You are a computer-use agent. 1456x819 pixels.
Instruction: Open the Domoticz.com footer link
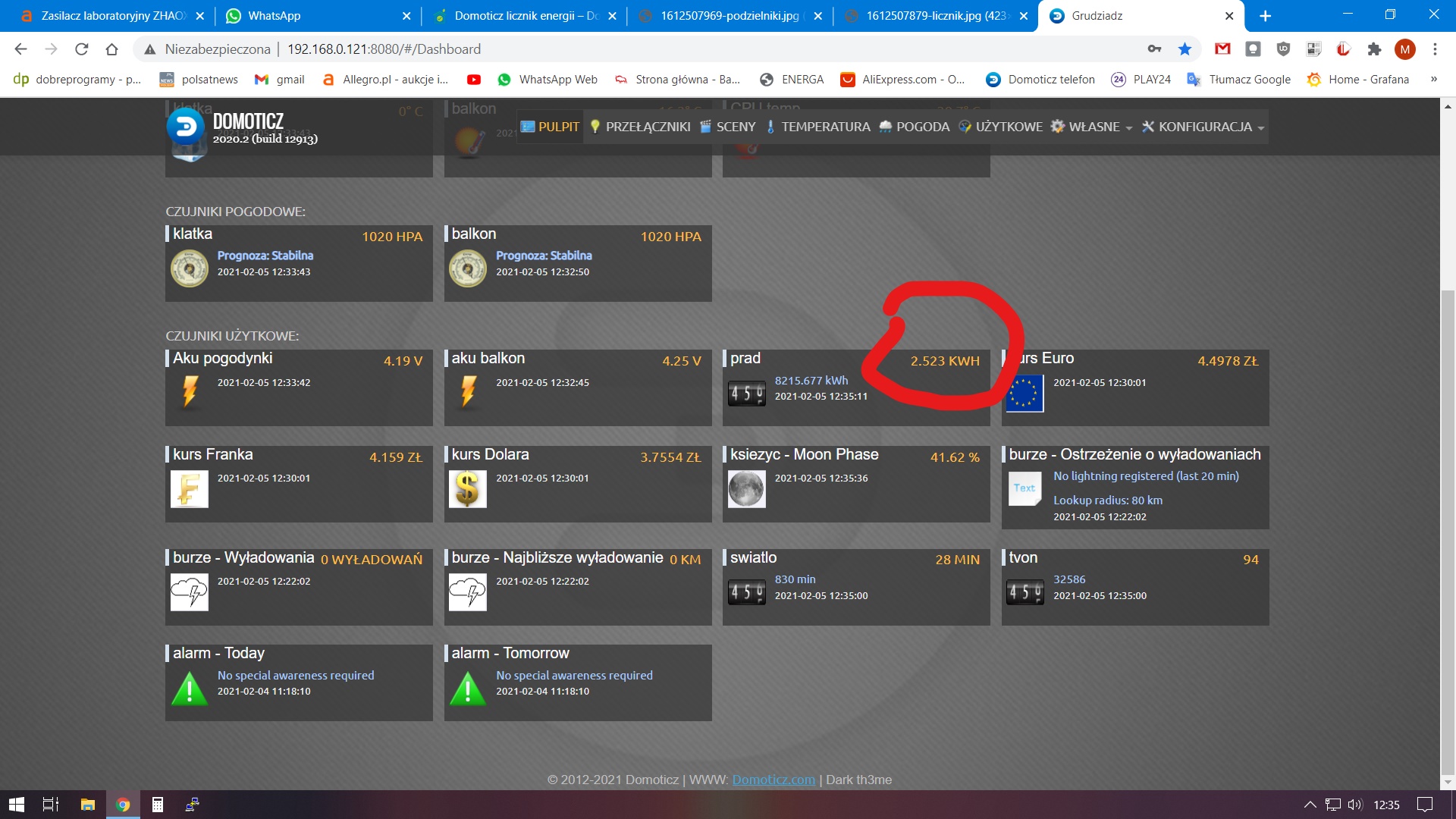pos(773,780)
